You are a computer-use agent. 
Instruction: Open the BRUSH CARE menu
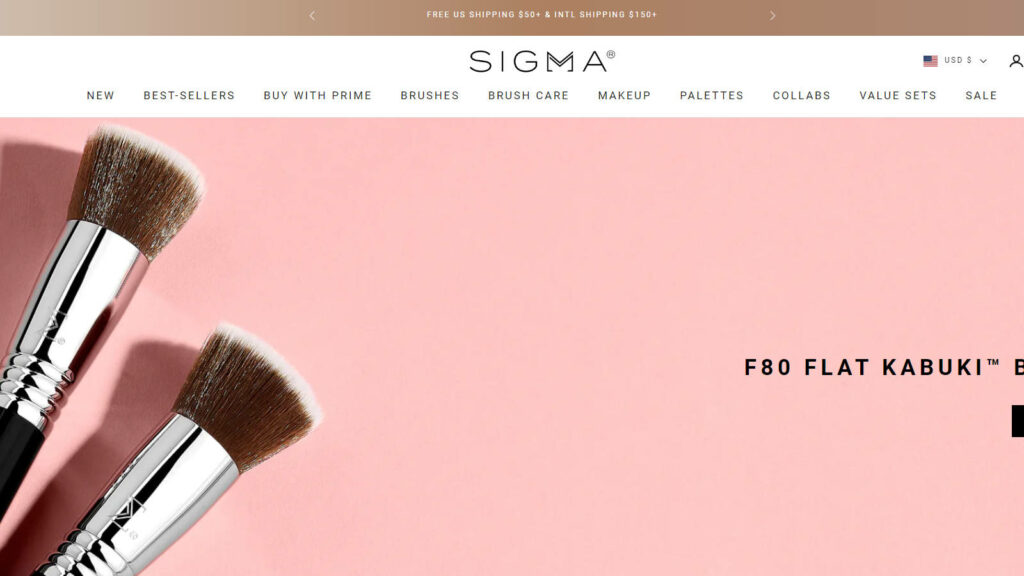pyautogui.click(x=528, y=95)
